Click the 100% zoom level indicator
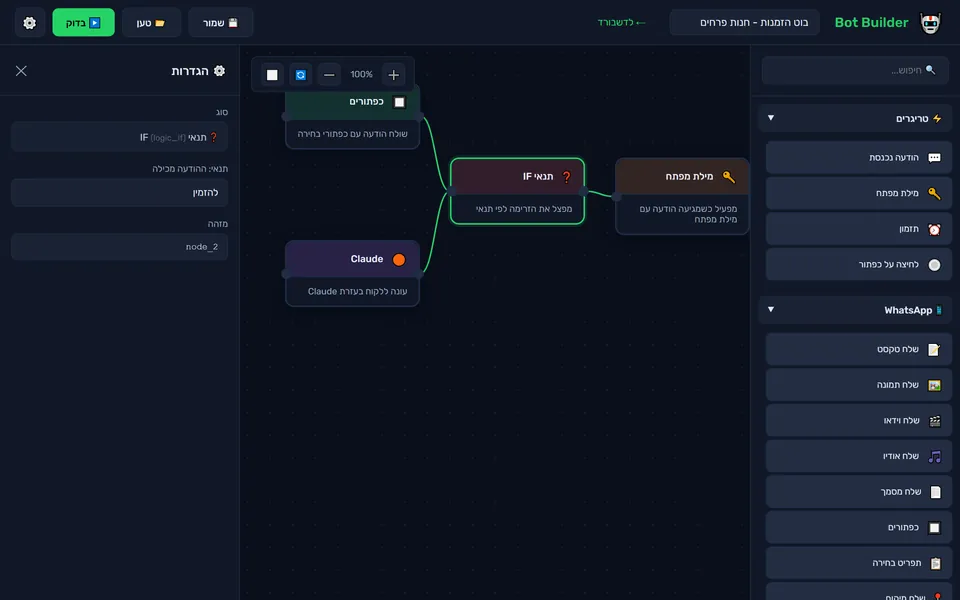960x600 pixels. point(361,75)
